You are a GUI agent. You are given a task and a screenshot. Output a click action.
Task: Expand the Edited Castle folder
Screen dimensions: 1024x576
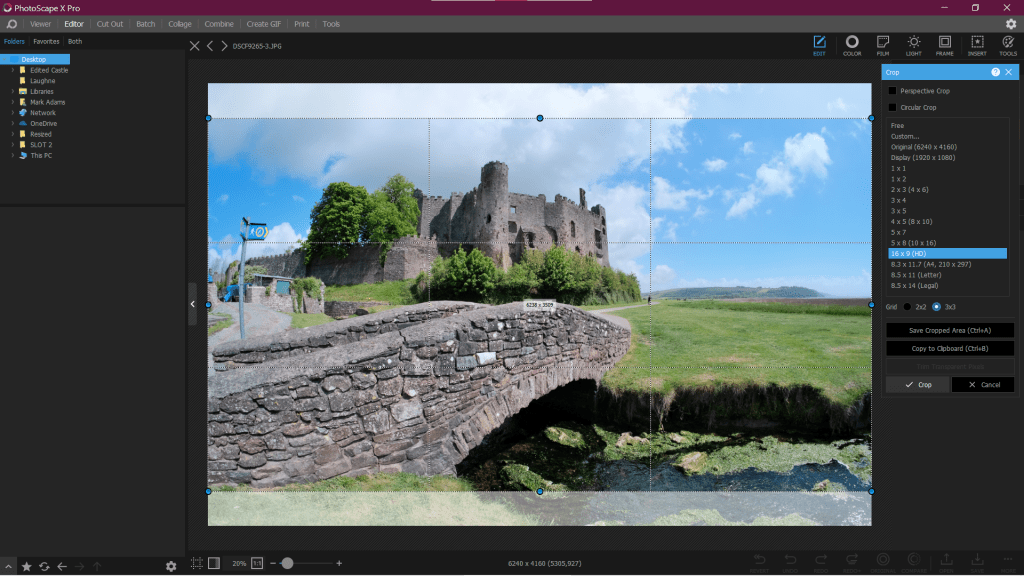point(13,70)
